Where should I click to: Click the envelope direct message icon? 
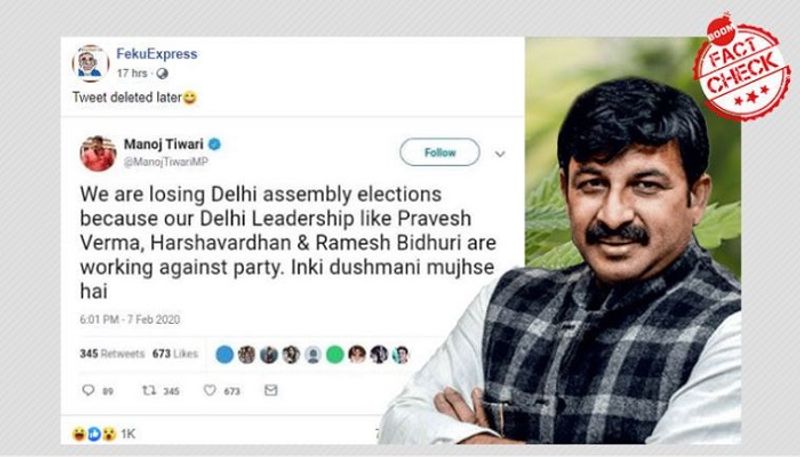click(x=271, y=390)
